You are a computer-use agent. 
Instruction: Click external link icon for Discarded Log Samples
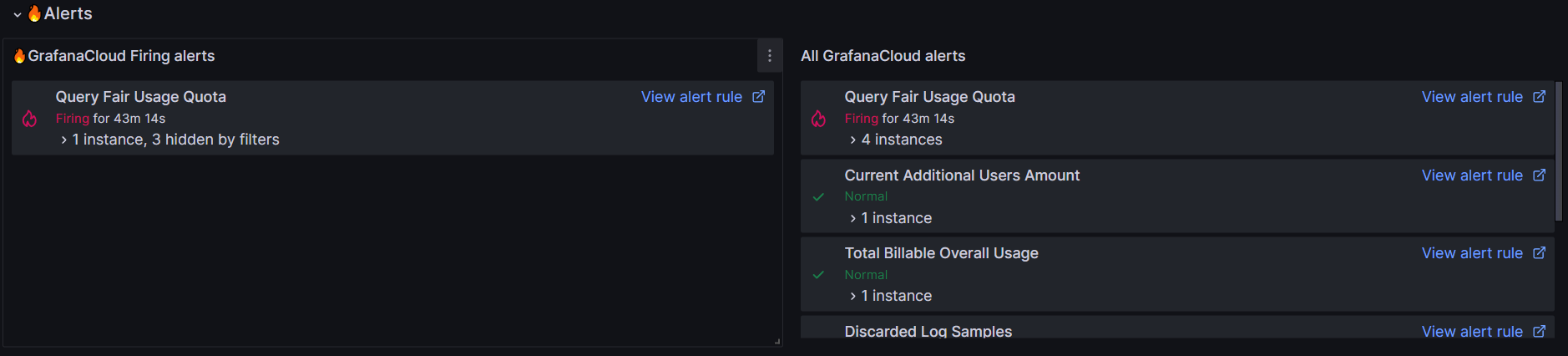pyautogui.click(x=1539, y=332)
